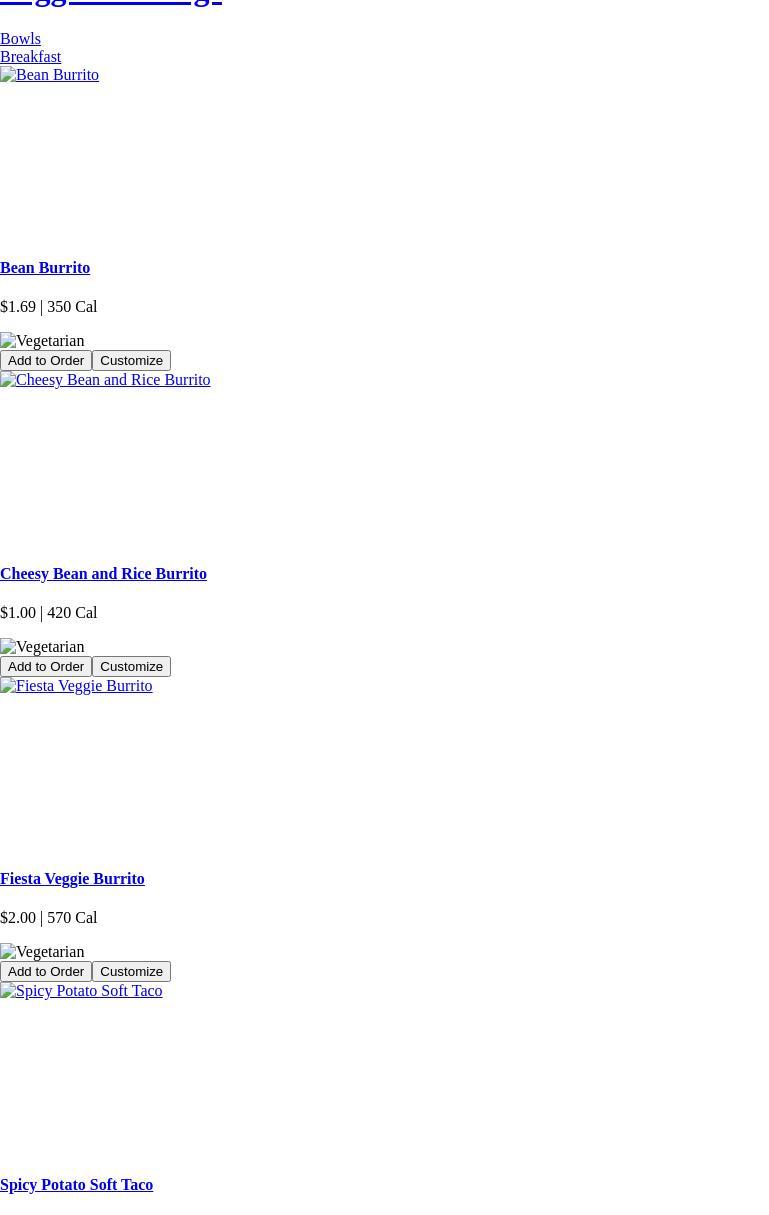Open the Bean Burrito product image
The image size is (769, 1215).
click(x=49, y=75)
